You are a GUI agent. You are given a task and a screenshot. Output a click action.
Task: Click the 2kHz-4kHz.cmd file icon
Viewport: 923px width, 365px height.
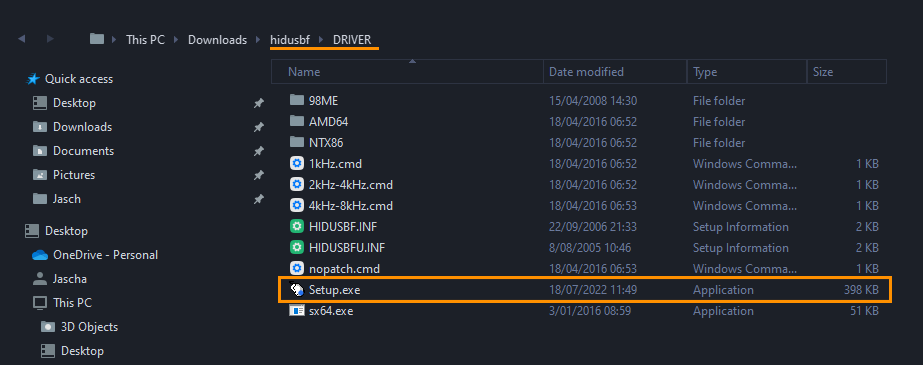coord(297,185)
